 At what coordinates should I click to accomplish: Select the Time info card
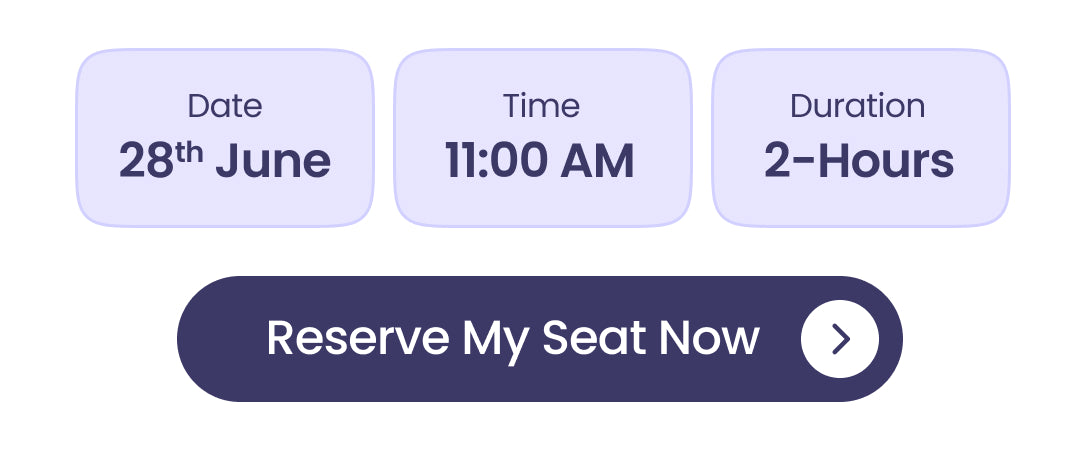click(542, 138)
